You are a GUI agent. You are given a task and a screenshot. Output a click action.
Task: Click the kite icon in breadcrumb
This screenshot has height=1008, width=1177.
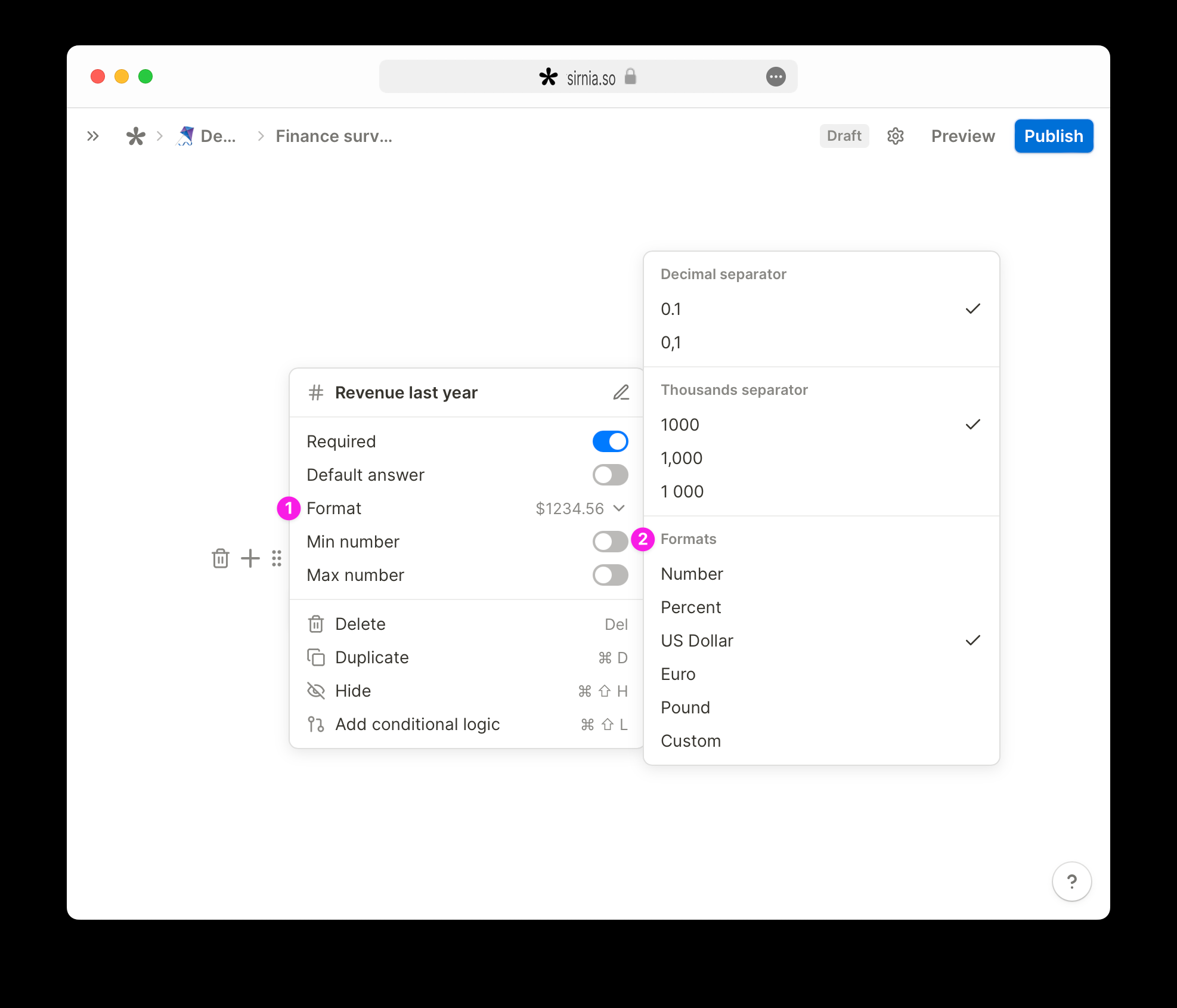185,136
